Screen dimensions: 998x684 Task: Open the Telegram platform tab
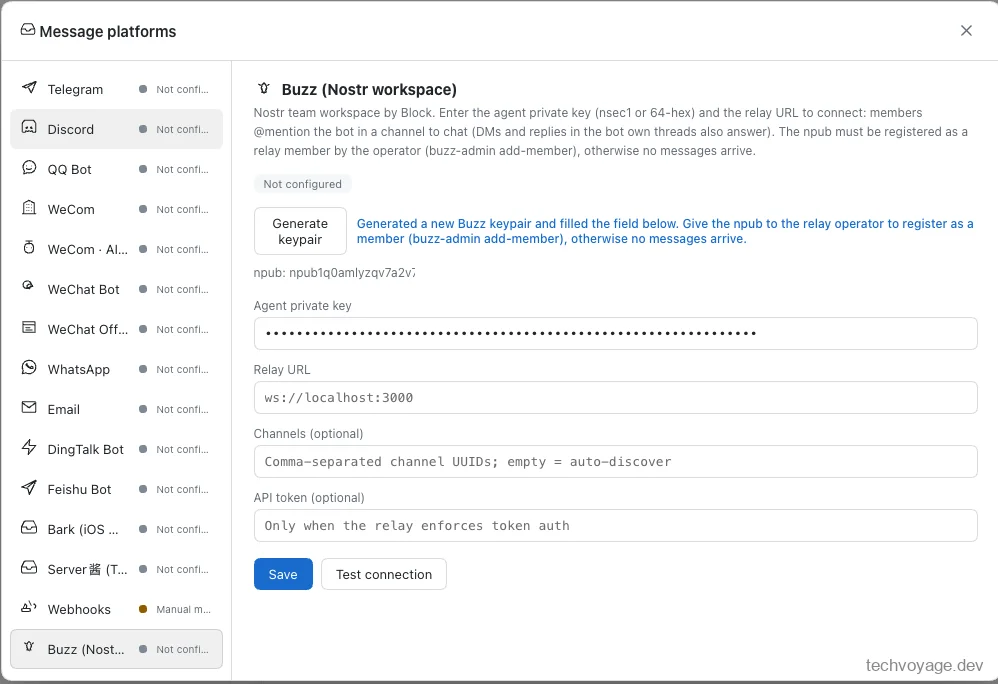tap(116, 89)
